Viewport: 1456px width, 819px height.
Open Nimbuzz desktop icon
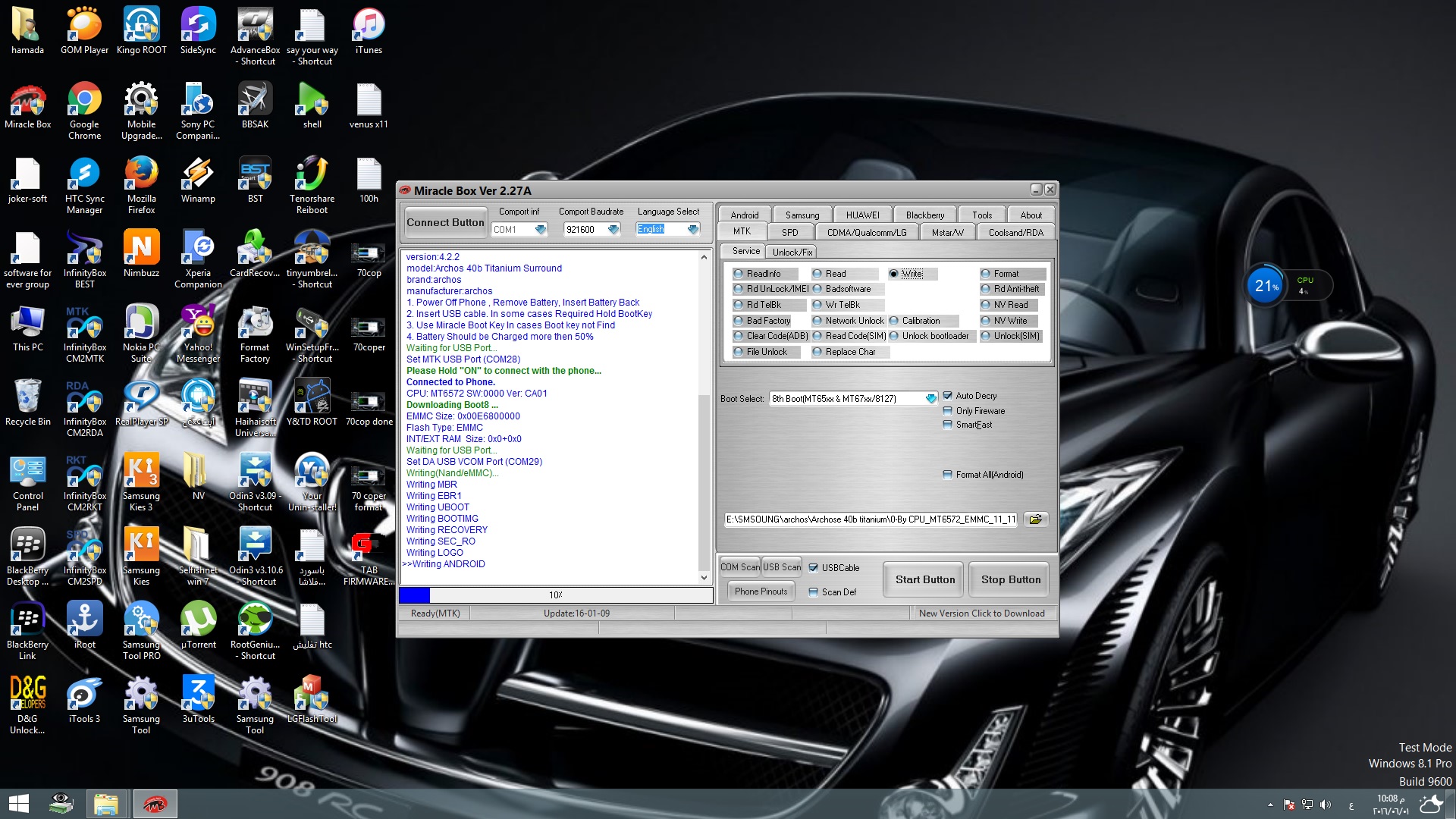coord(141,255)
